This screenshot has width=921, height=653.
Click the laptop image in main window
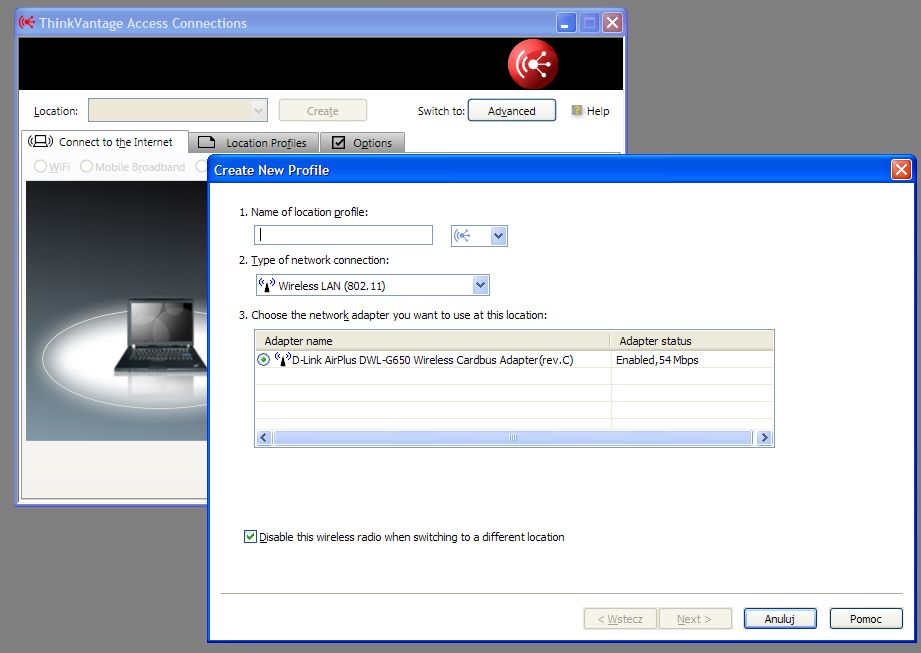tap(160, 336)
